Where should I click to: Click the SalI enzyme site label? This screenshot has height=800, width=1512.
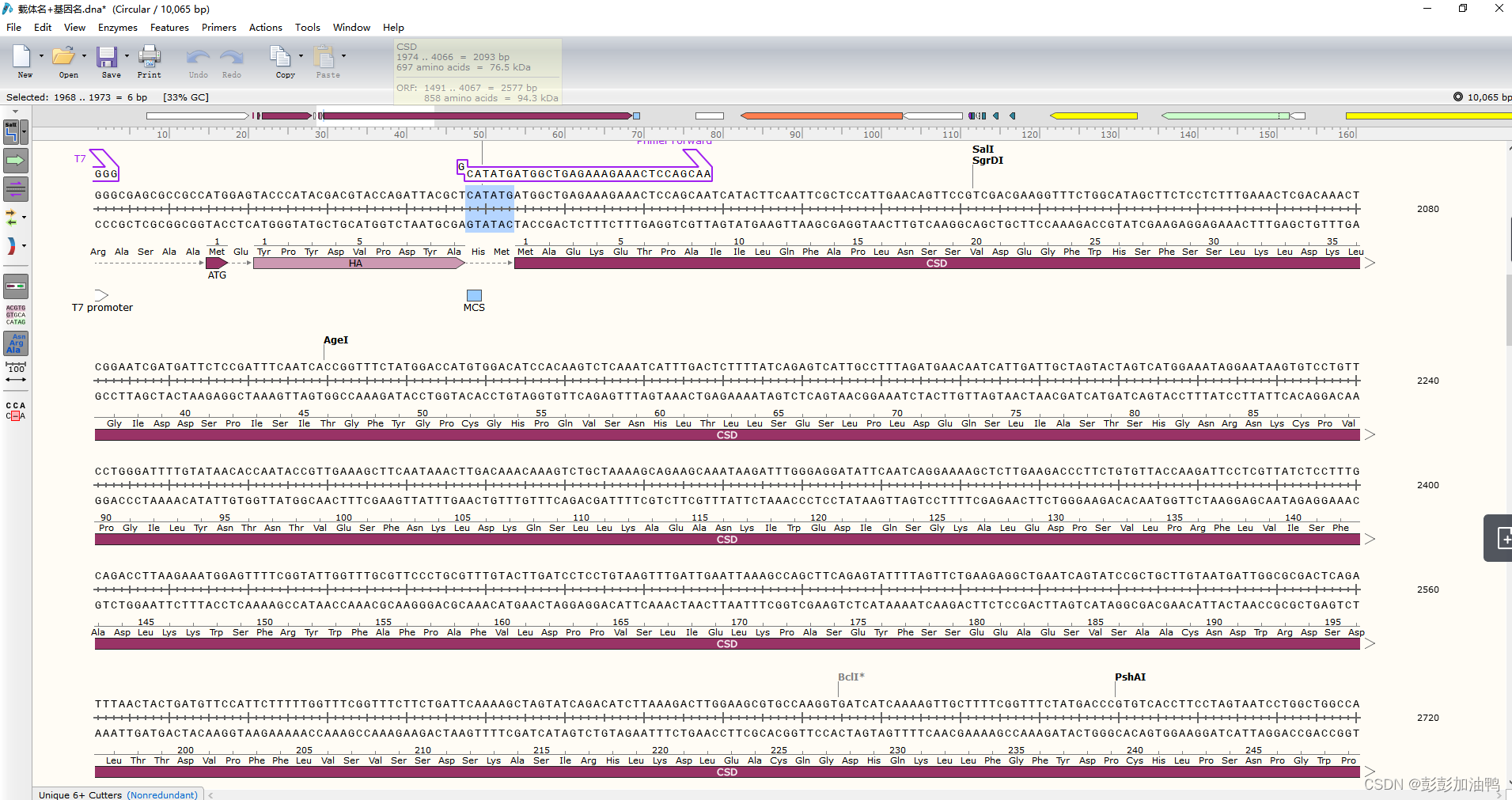point(983,149)
